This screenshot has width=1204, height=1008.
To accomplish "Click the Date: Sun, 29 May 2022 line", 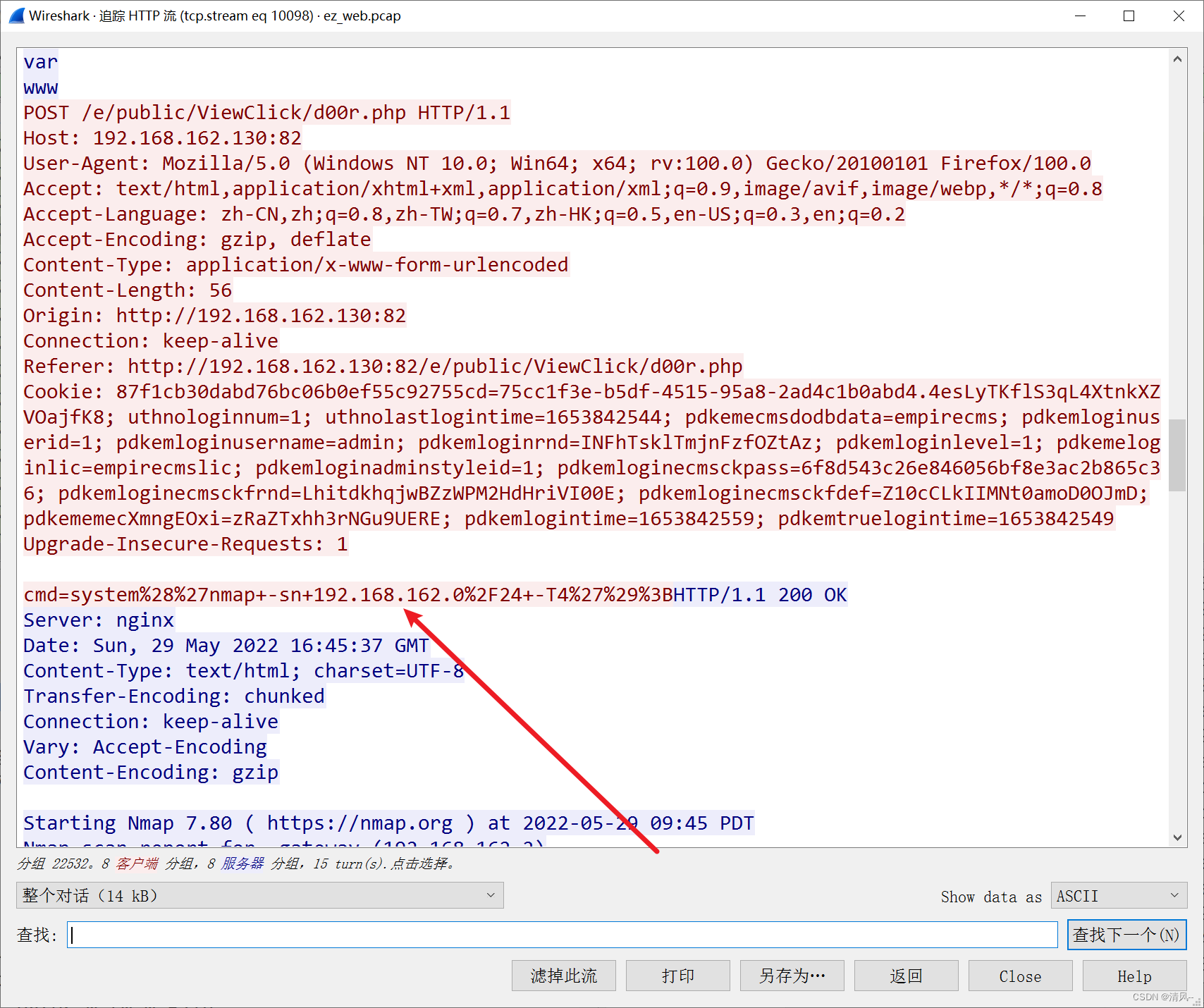I will [x=226, y=646].
